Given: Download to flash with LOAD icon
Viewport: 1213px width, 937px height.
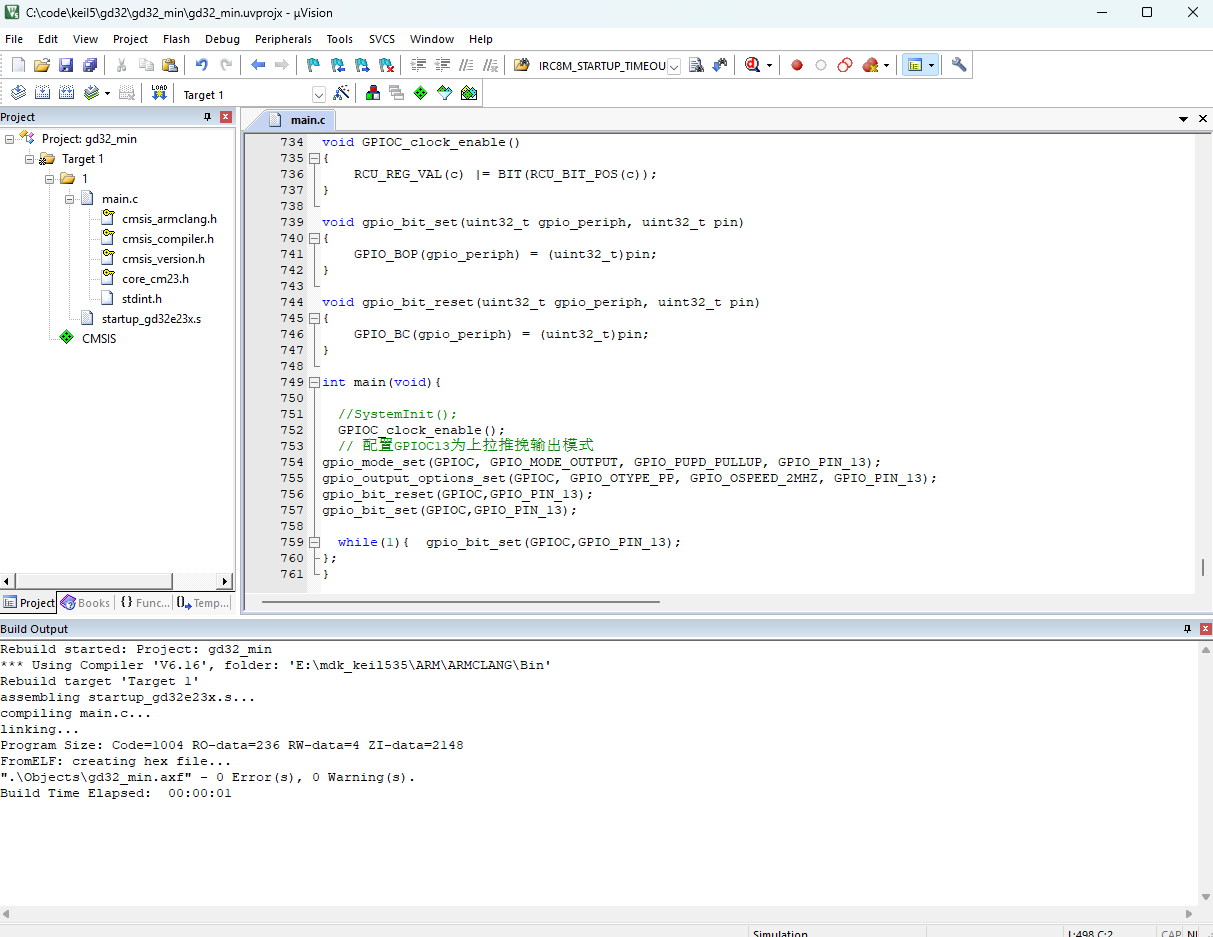Looking at the screenshot, I should coord(159,93).
